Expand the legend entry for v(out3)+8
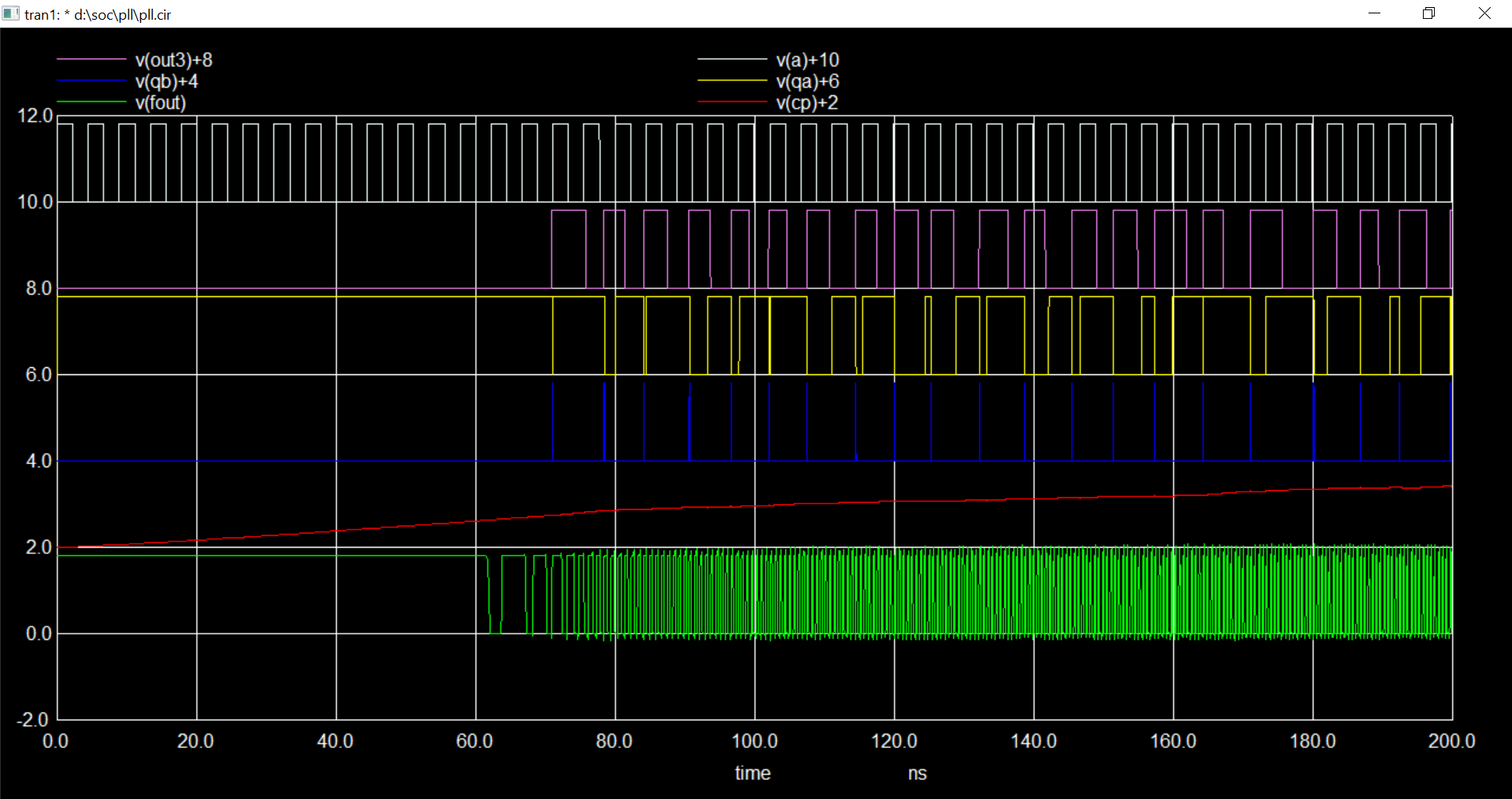The height and width of the screenshot is (799, 1512). (x=173, y=59)
